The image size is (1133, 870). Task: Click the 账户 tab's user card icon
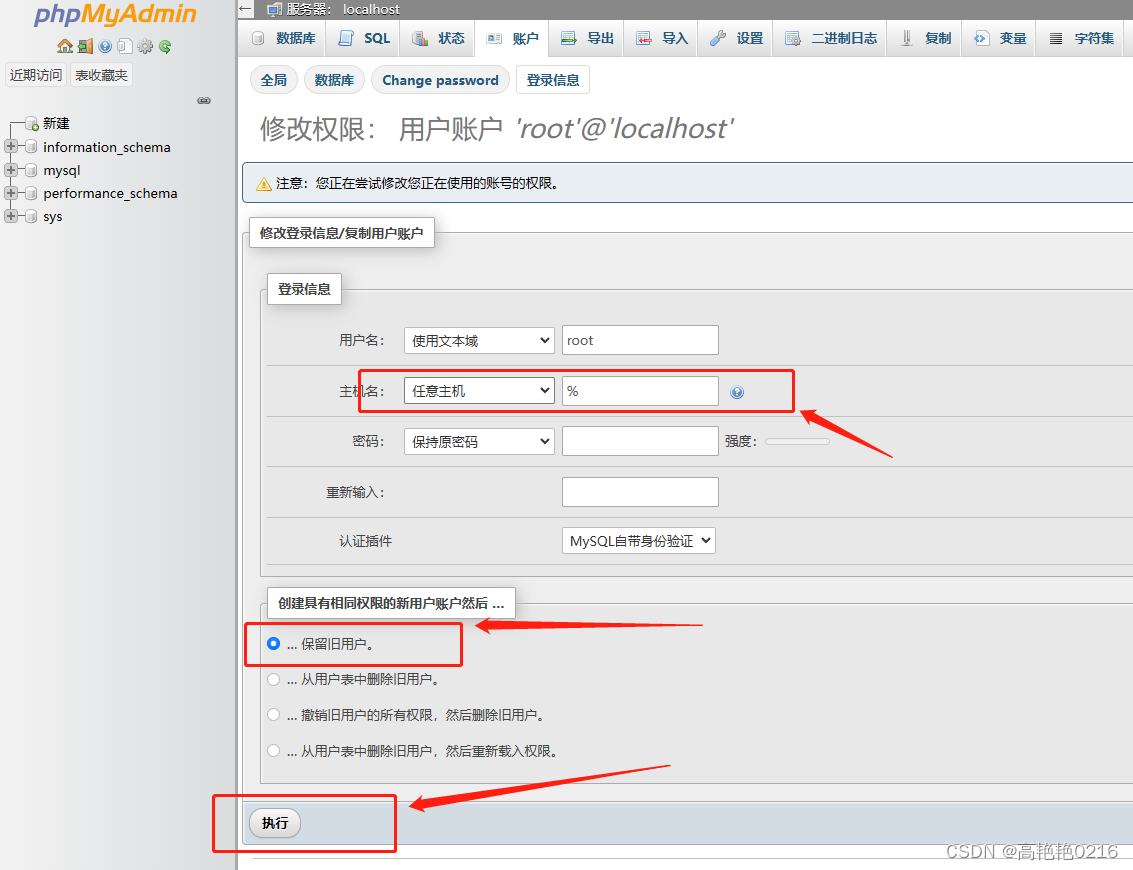pyautogui.click(x=494, y=38)
